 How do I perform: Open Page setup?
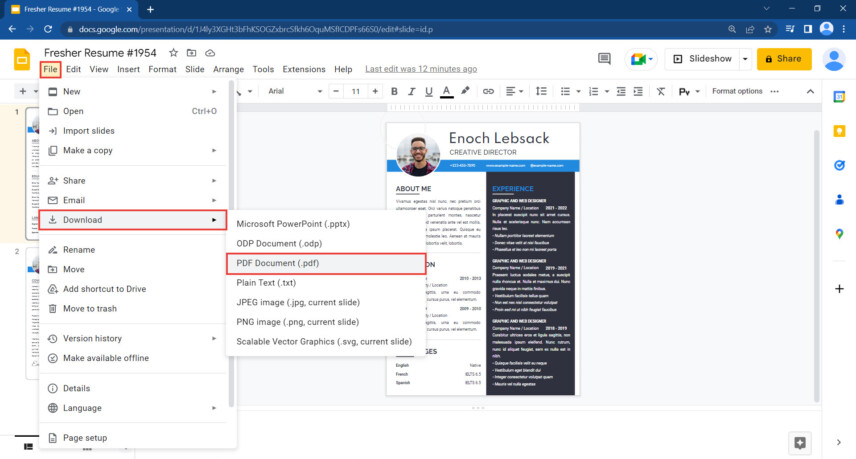pyautogui.click(x=132, y=438)
